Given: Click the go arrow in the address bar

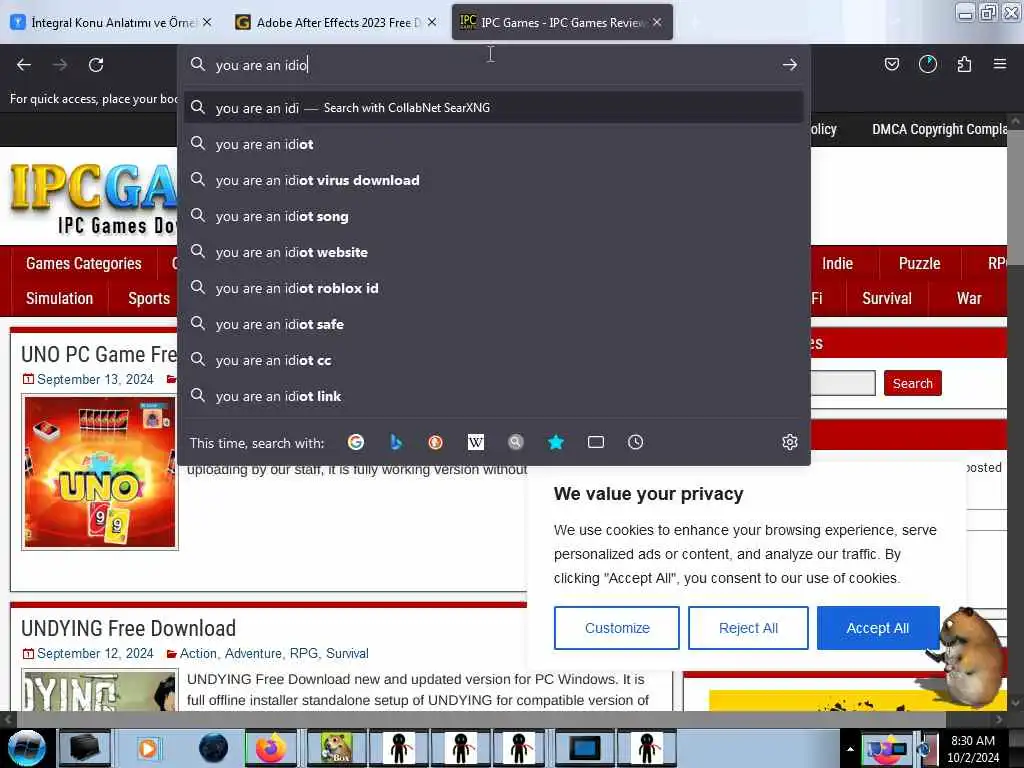Looking at the screenshot, I should tap(790, 65).
